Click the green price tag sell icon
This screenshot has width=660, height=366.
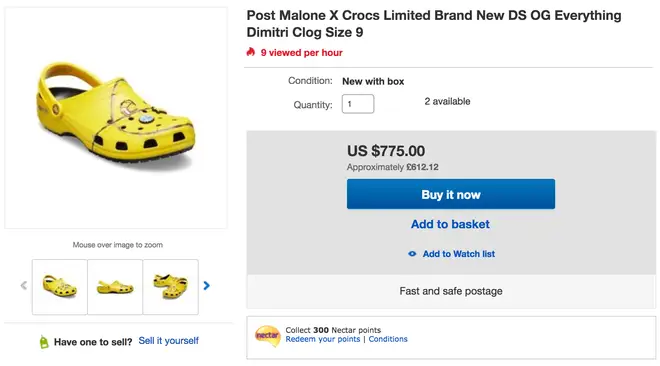pyautogui.click(x=44, y=342)
